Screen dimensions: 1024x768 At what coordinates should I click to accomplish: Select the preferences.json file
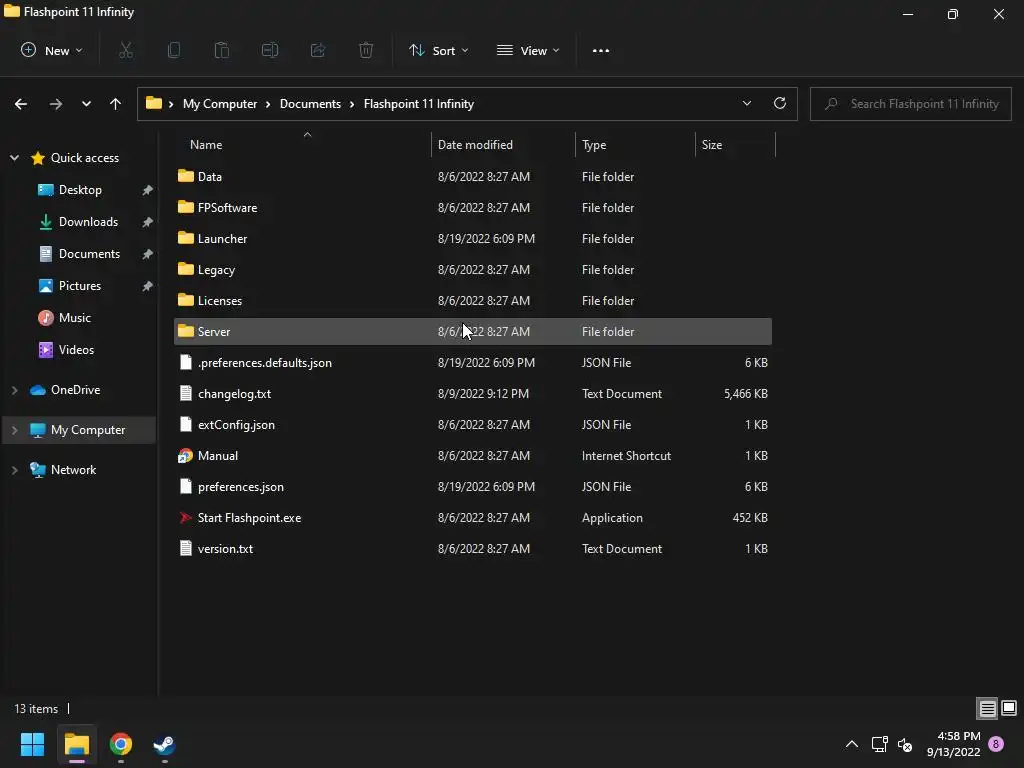[473, 487]
